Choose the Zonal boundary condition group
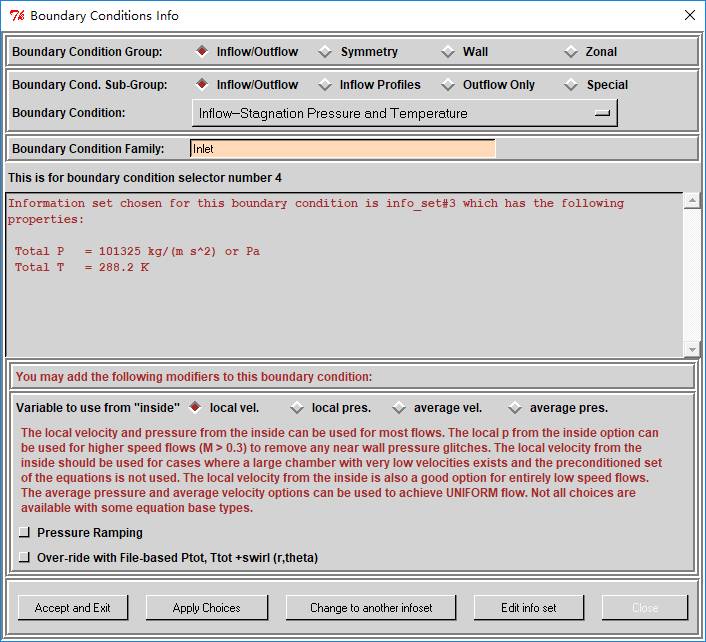 (x=571, y=52)
